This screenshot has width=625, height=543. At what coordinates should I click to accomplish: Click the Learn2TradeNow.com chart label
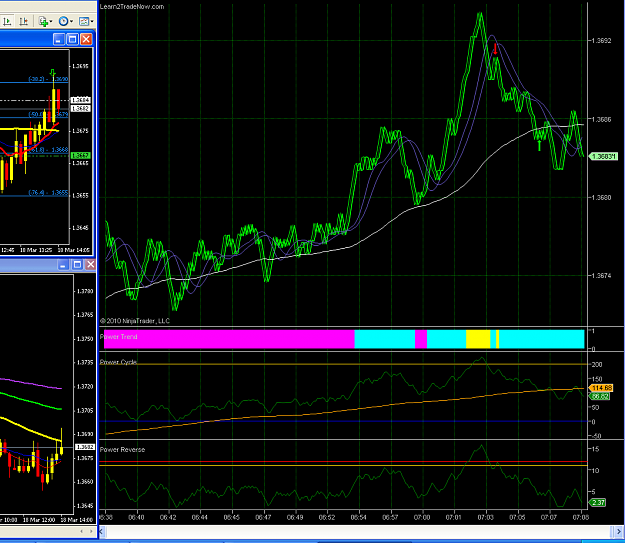[x=132, y=6]
